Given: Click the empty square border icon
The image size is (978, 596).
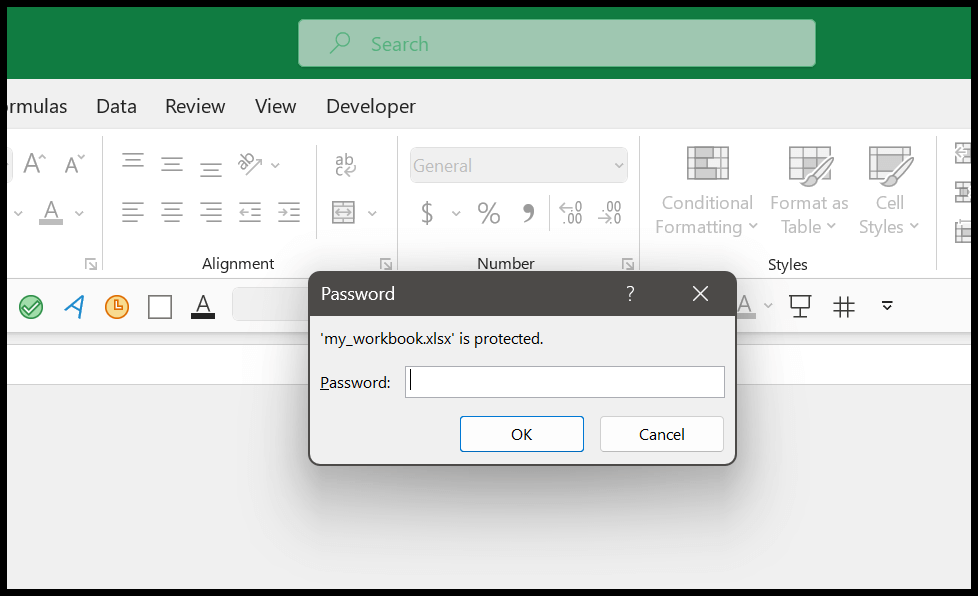Looking at the screenshot, I should point(160,307).
